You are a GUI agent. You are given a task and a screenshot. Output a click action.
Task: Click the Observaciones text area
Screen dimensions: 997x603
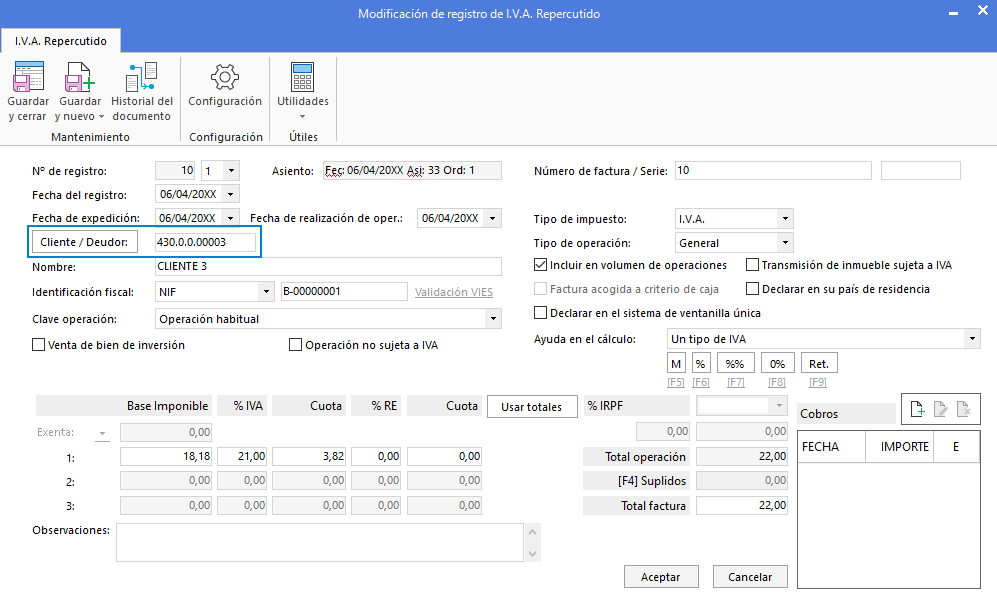pos(320,543)
